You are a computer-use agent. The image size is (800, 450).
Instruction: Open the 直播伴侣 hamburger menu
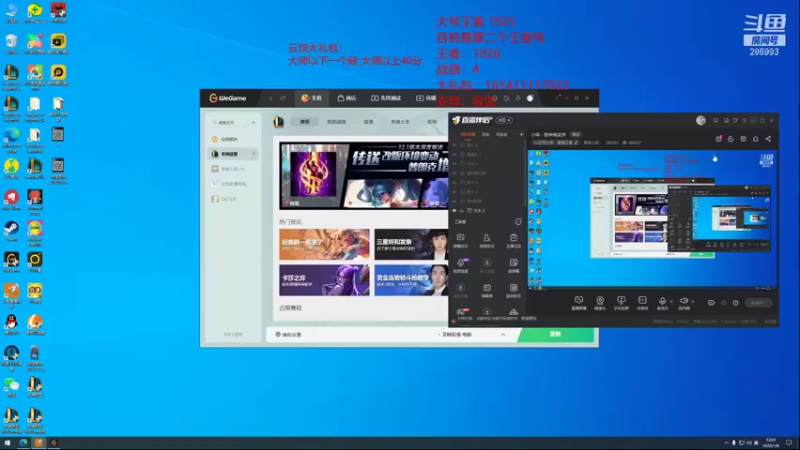tap(744, 120)
